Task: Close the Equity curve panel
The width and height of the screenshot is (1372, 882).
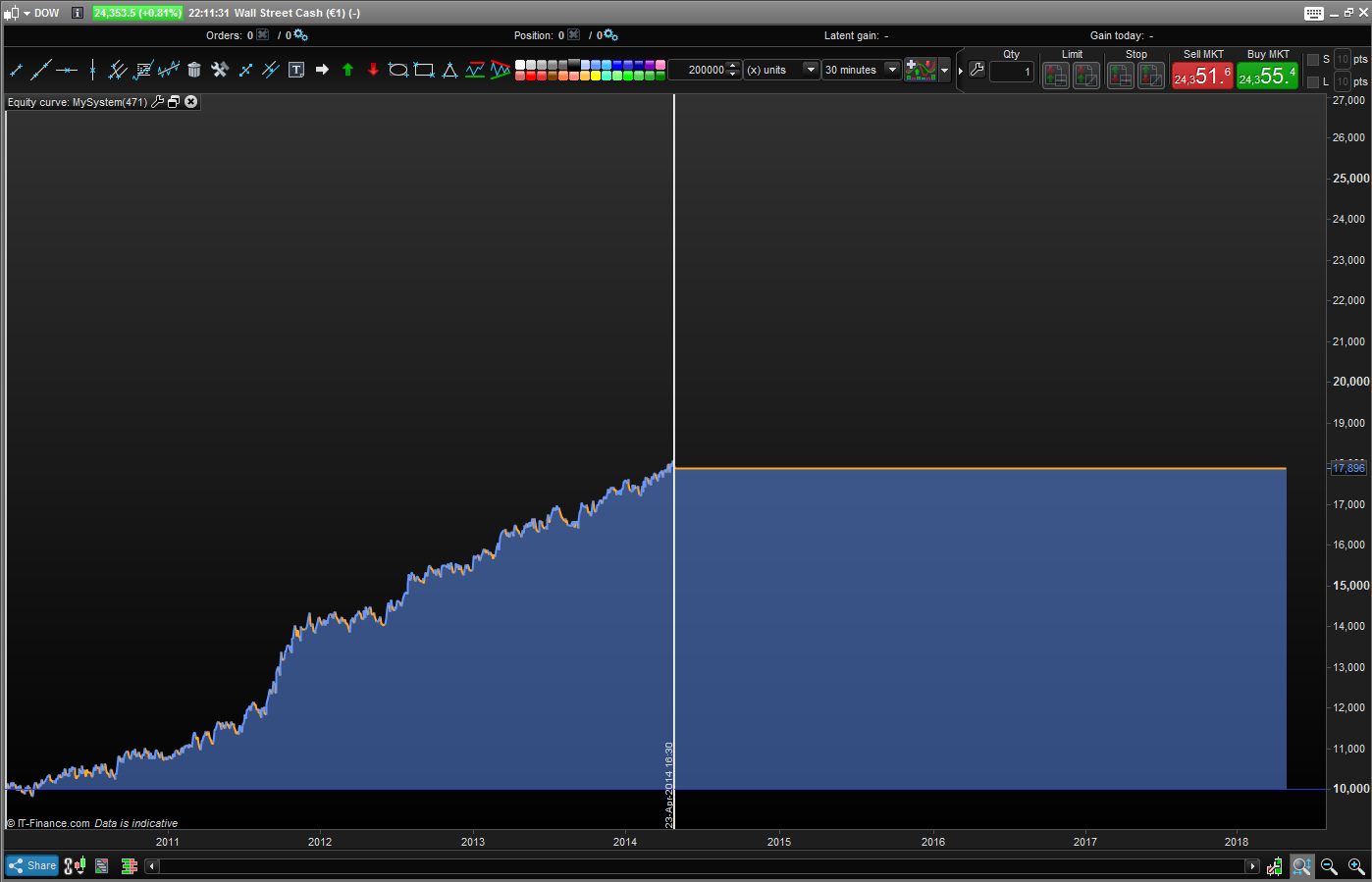Action: click(x=191, y=102)
